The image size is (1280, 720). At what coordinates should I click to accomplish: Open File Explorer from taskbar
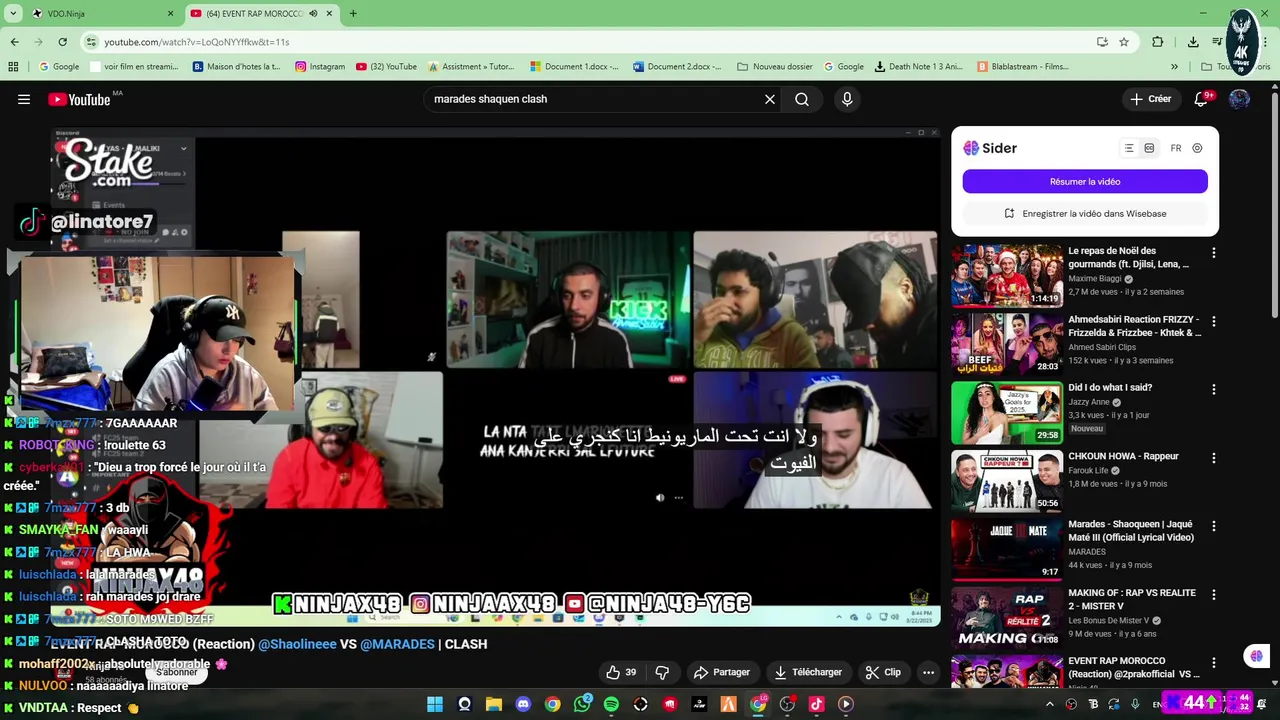tap(494, 704)
